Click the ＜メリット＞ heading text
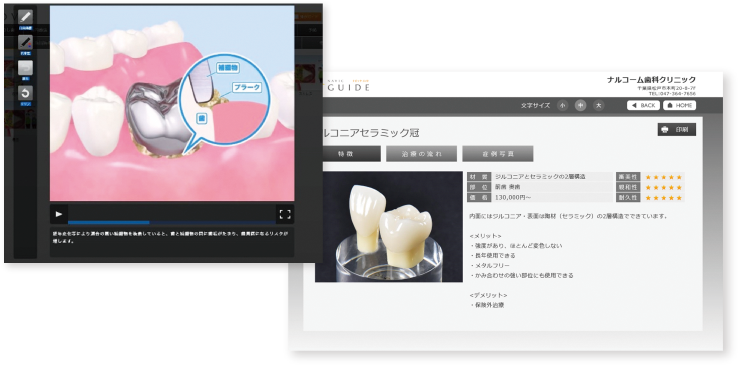This screenshot has height=365, width=738. (485, 236)
